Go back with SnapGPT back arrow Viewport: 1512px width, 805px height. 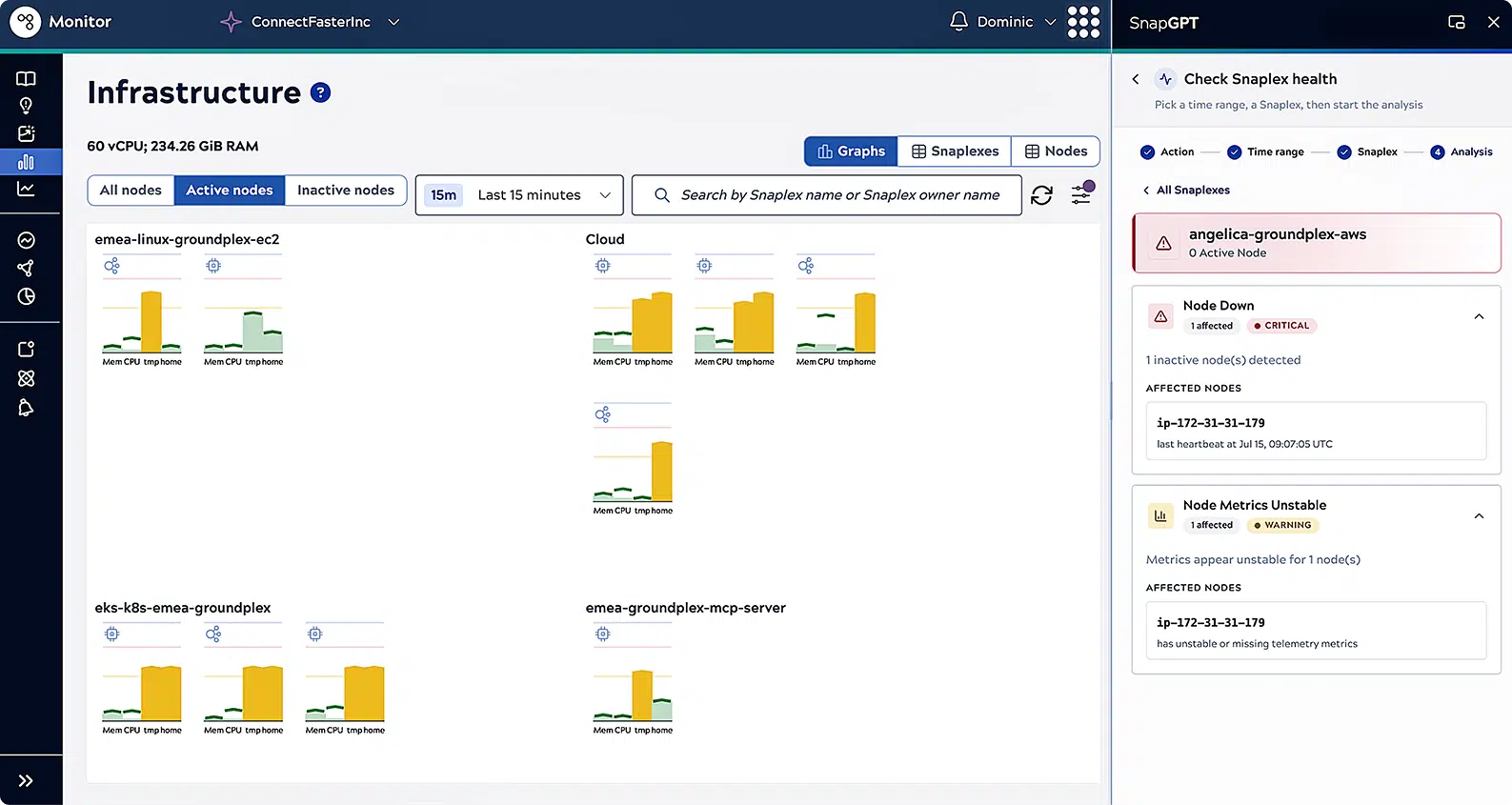click(x=1136, y=79)
